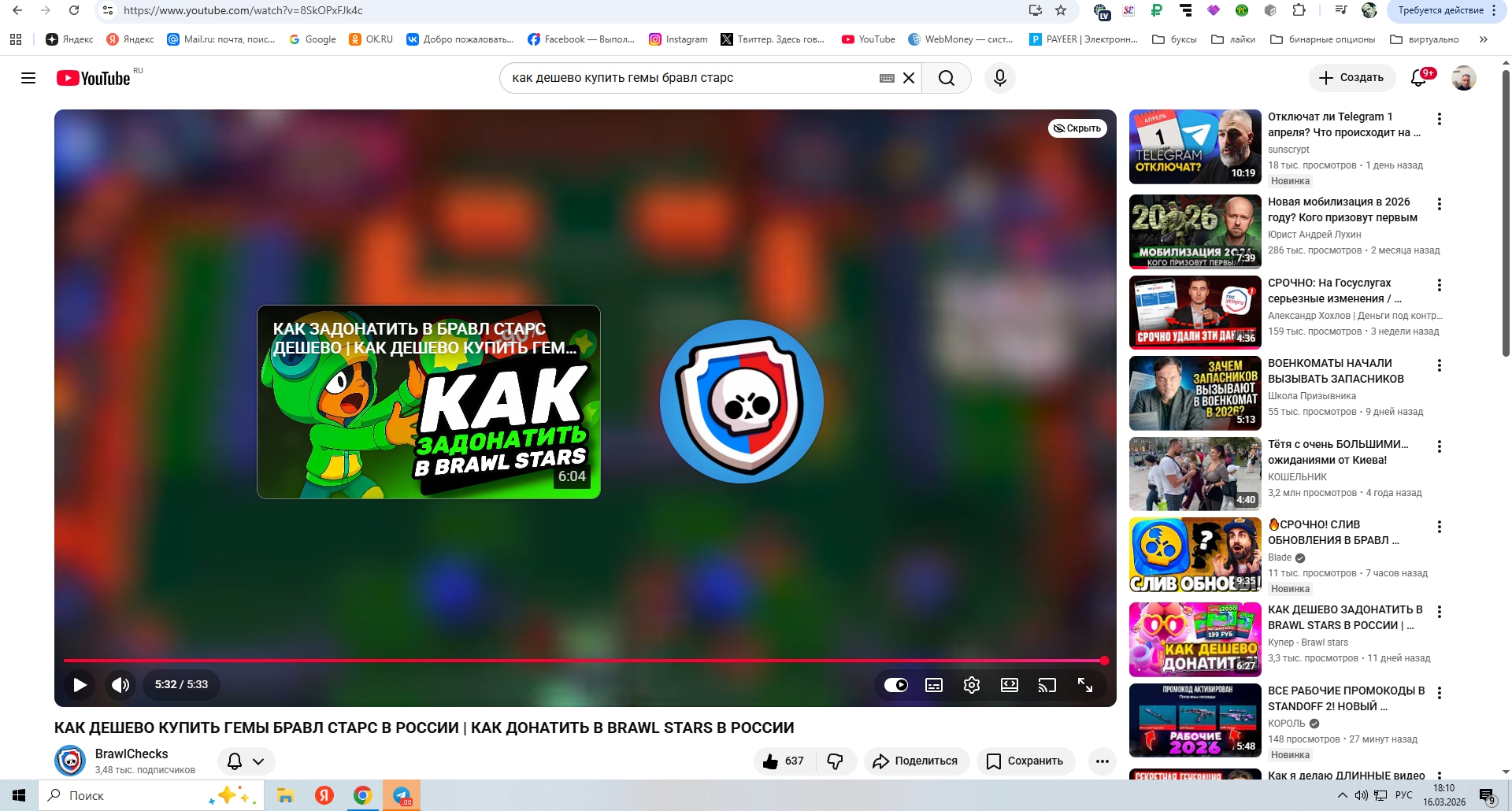Open the Mail.ru bookmark

click(221, 39)
